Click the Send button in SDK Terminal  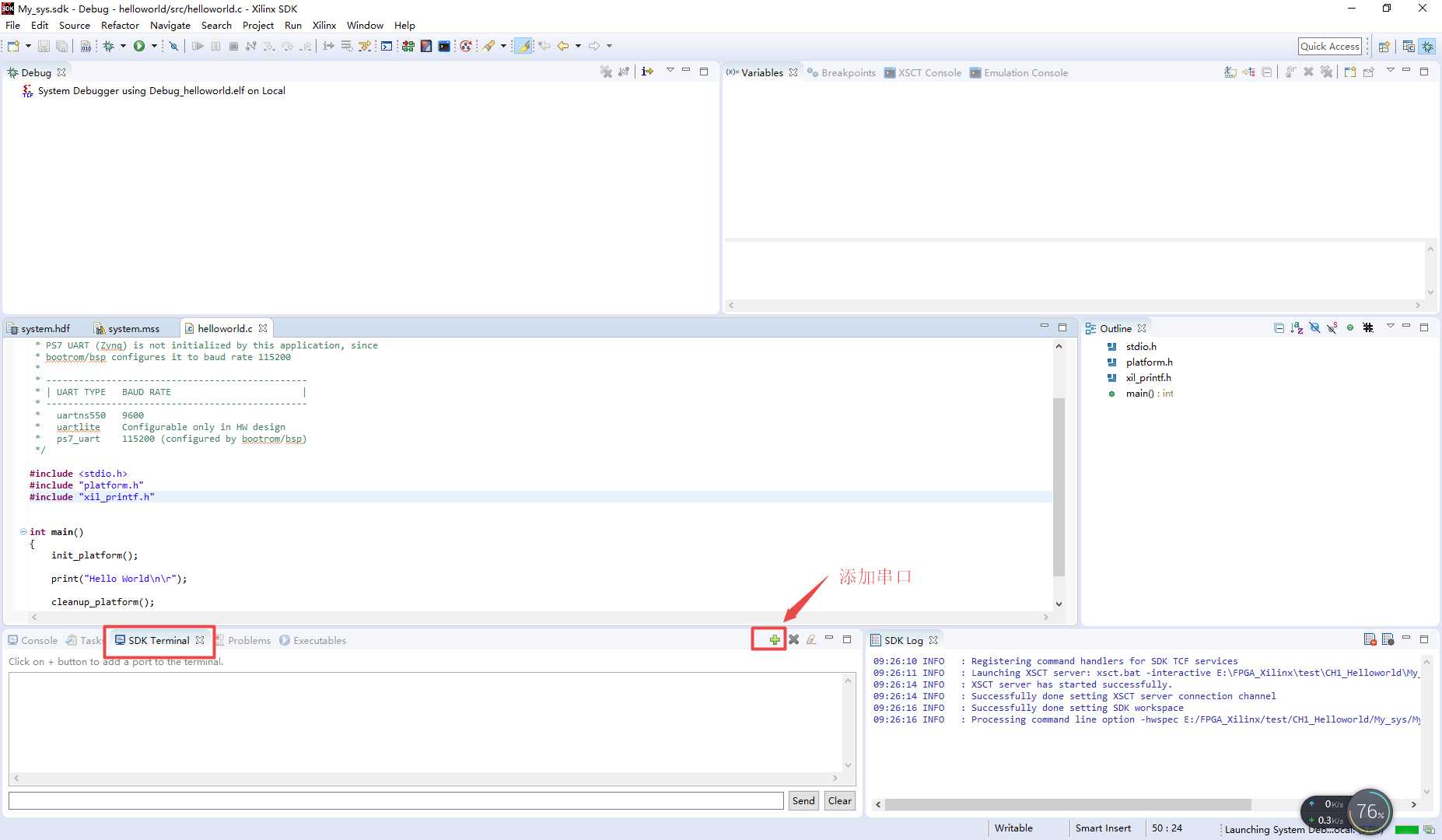pos(803,800)
